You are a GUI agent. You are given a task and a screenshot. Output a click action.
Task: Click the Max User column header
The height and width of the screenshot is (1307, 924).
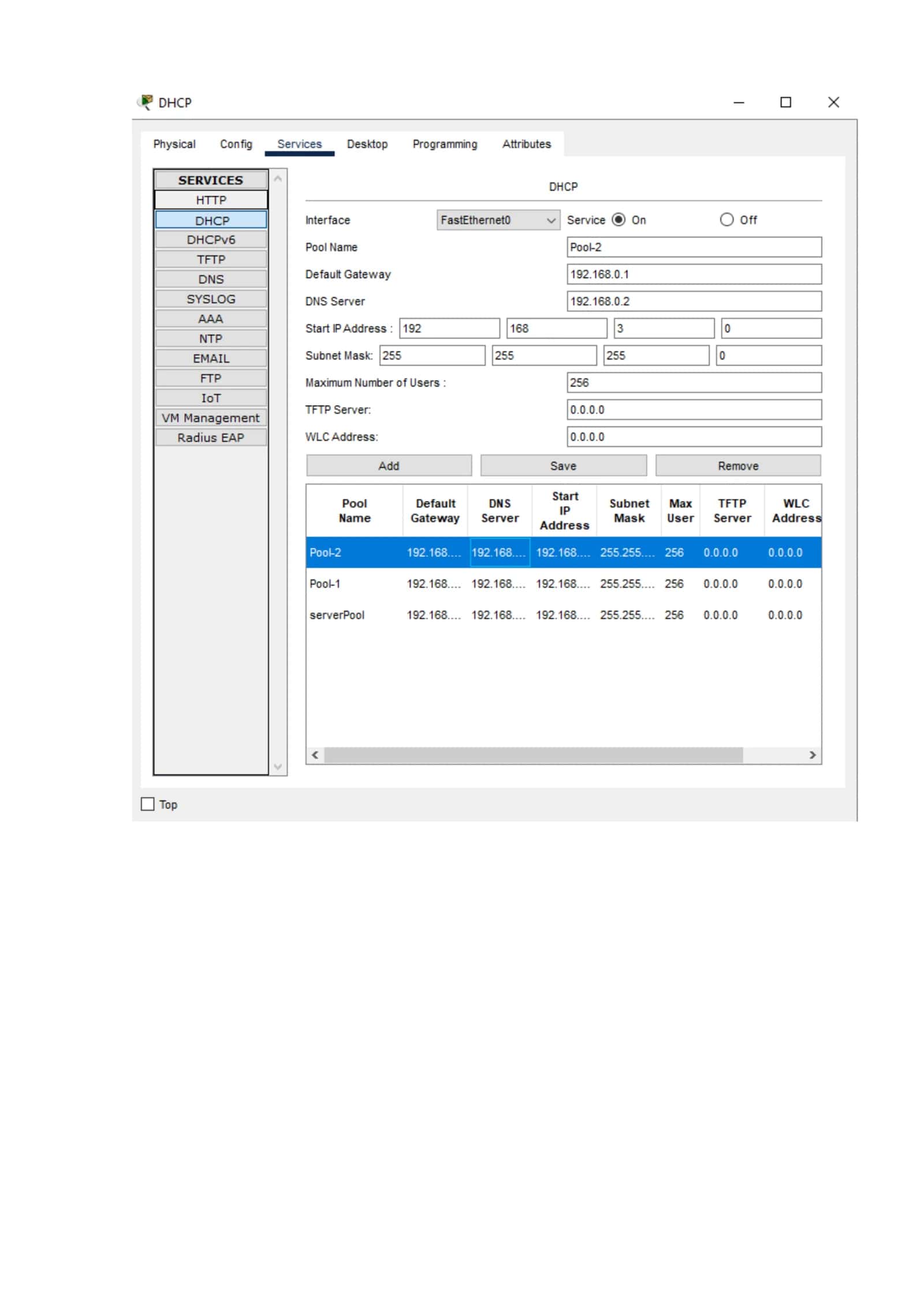click(x=680, y=511)
